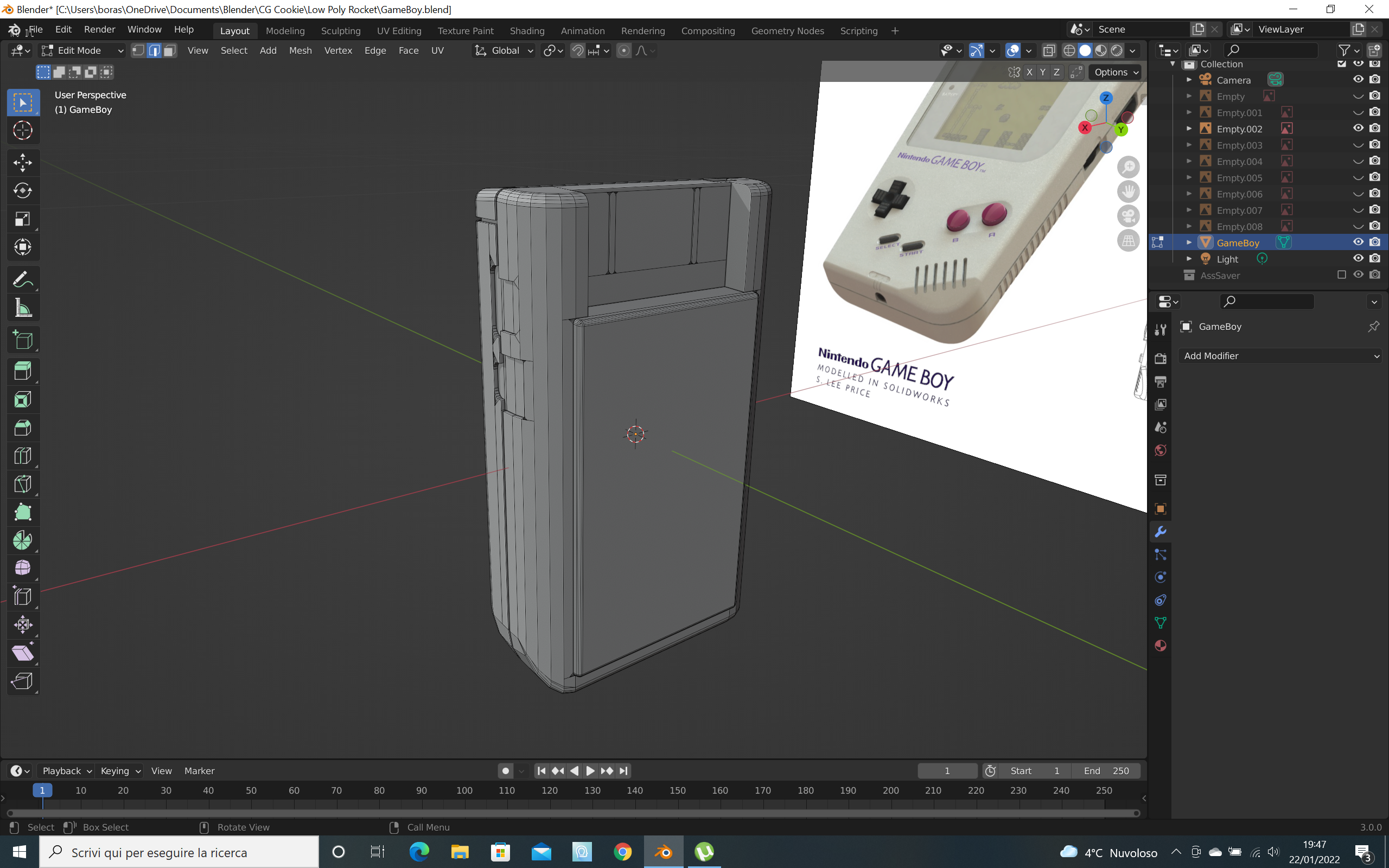
Task: Open Global transform orientation dropdown
Action: click(505, 50)
